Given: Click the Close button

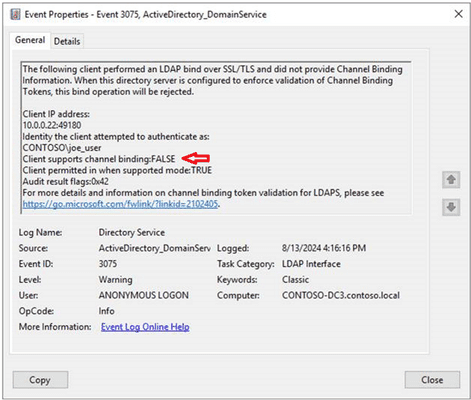Looking at the screenshot, I should pyautogui.click(x=432, y=380).
